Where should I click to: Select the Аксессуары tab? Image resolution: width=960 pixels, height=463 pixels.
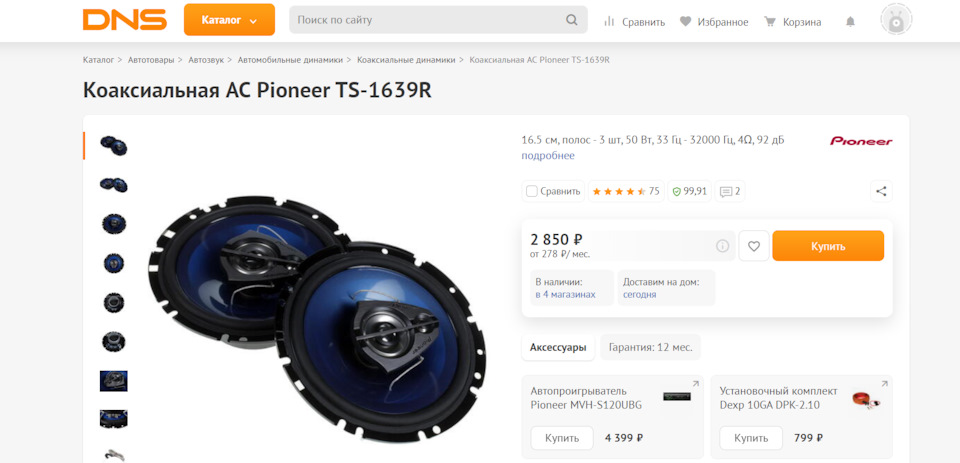pos(558,347)
